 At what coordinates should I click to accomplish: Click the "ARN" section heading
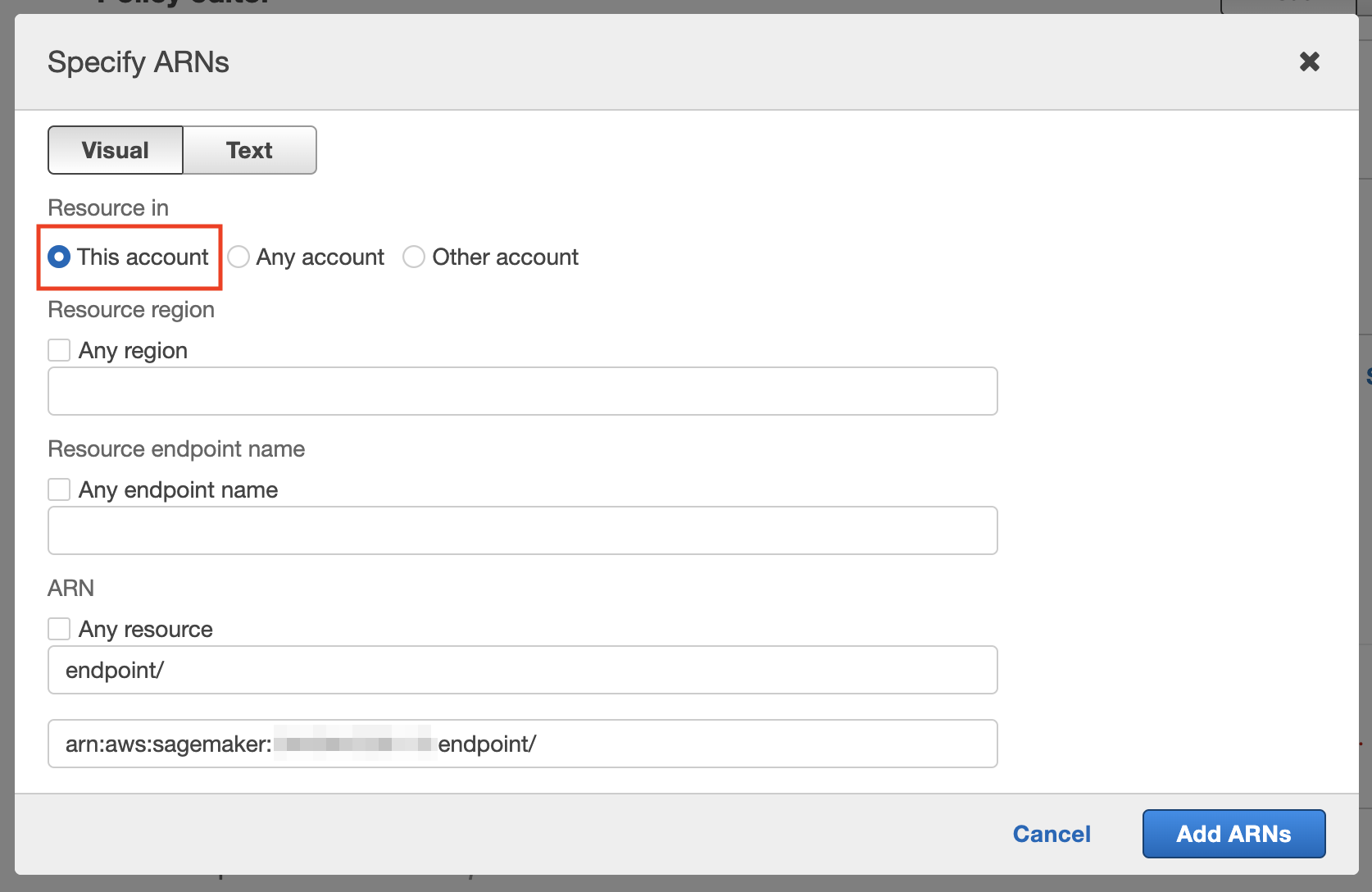70,588
